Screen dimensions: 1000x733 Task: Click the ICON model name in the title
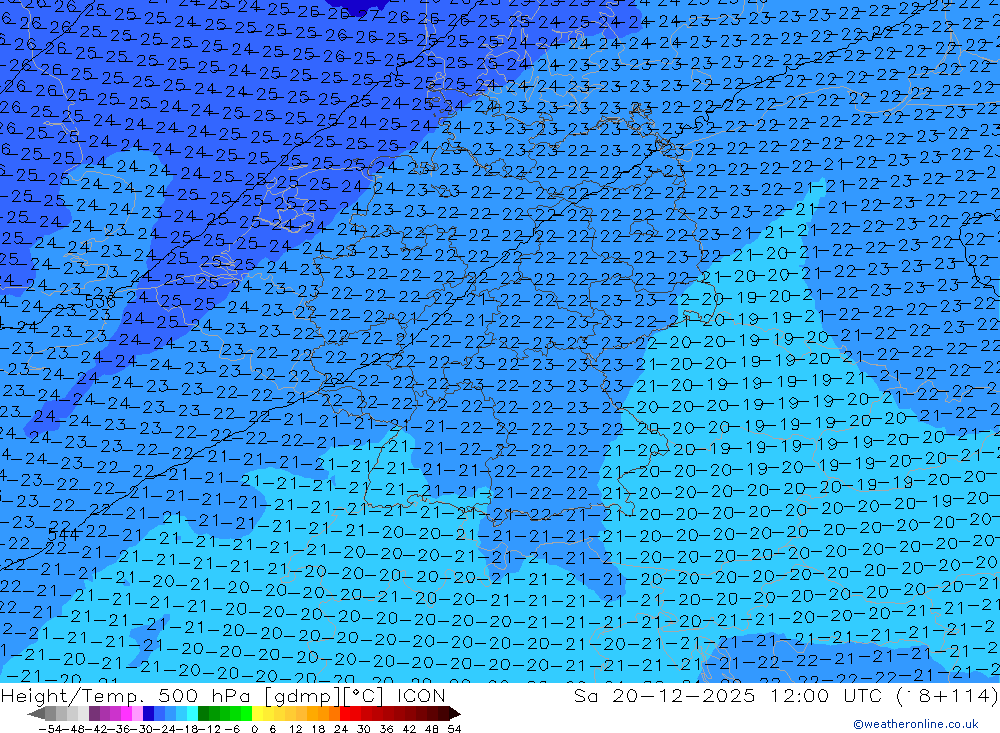point(421,695)
